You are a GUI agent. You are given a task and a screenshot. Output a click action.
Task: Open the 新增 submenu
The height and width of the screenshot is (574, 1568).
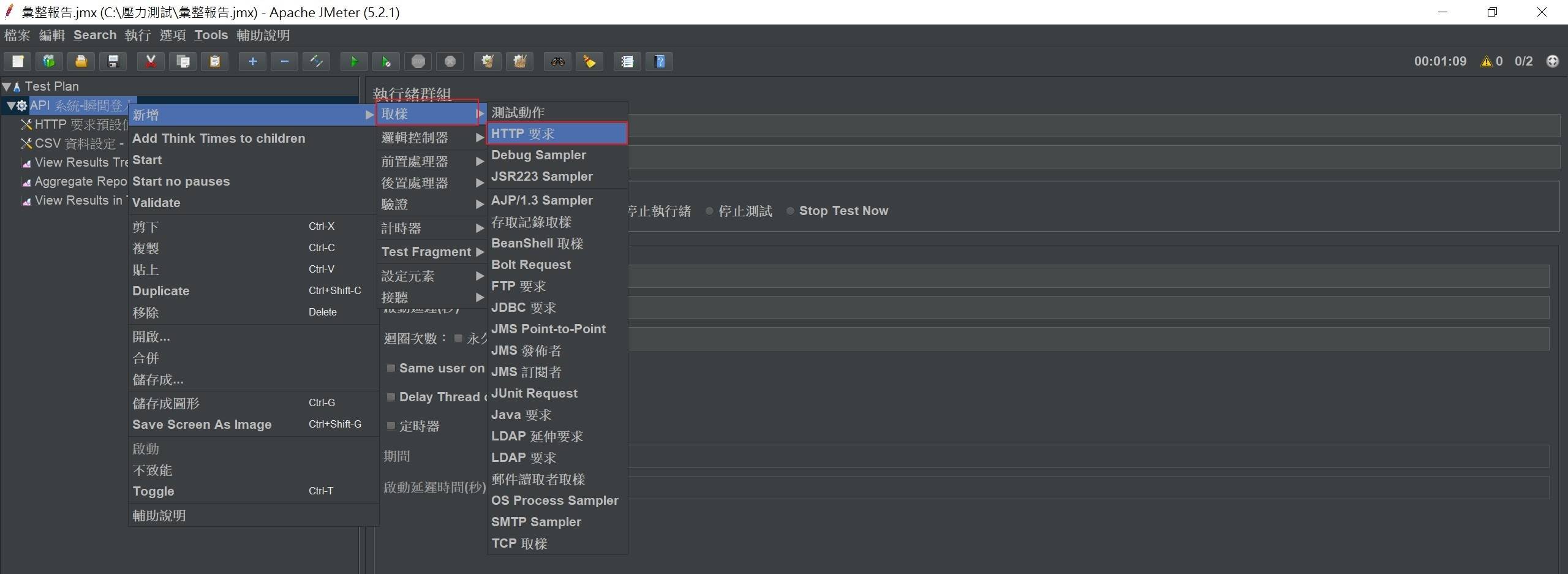pos(253,115)
